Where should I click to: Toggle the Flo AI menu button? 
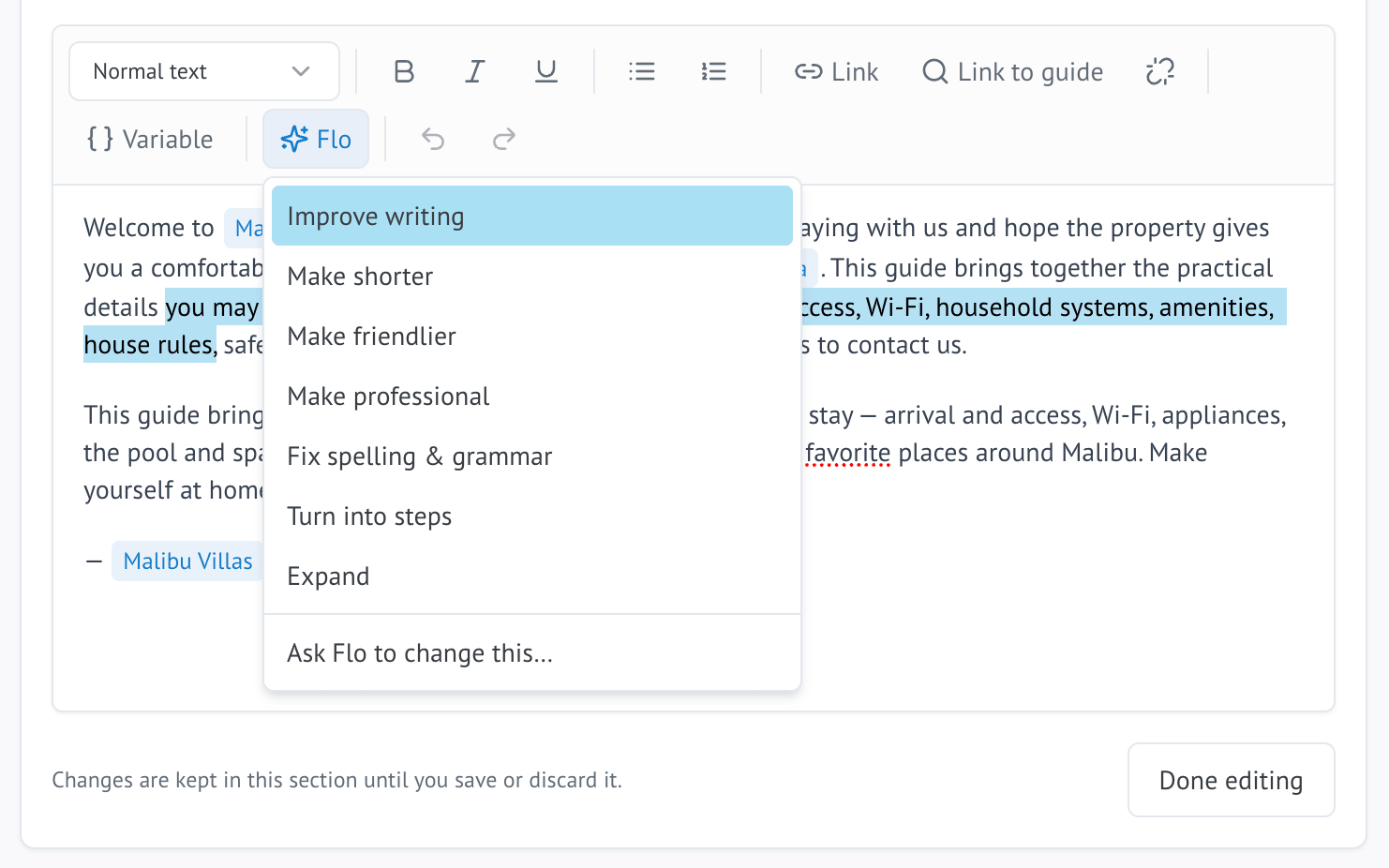click(316, 139)
